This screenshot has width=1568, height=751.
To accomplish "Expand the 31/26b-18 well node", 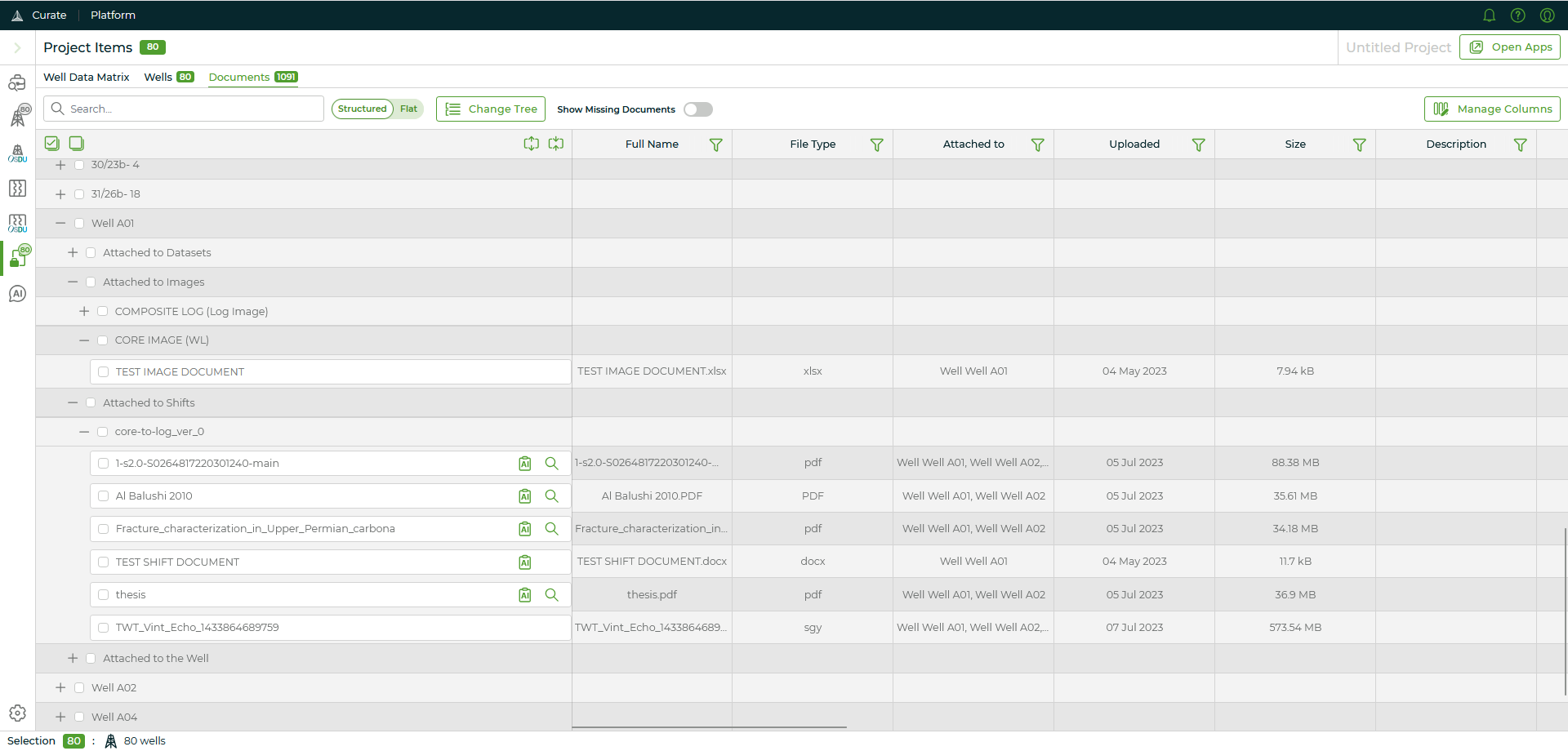I will (60, 194).
